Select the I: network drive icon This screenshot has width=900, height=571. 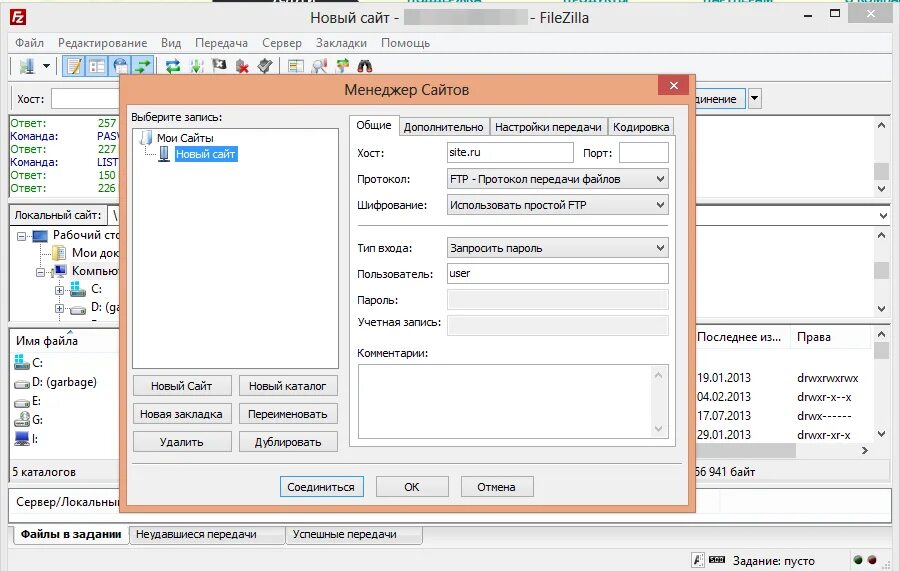[22, 438]
